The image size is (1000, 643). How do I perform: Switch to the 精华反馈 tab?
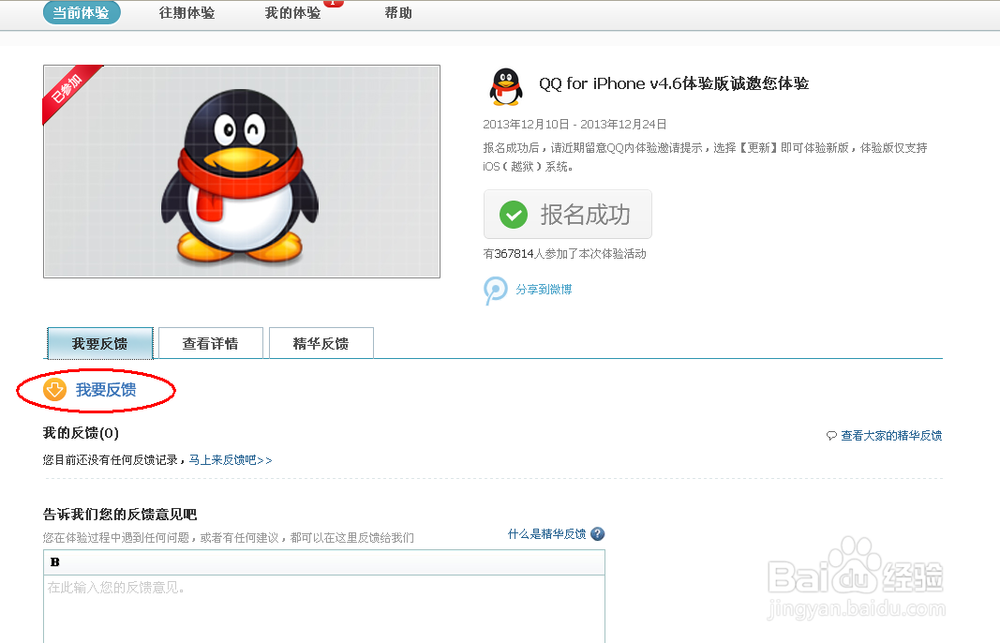(x=321, y=343)
